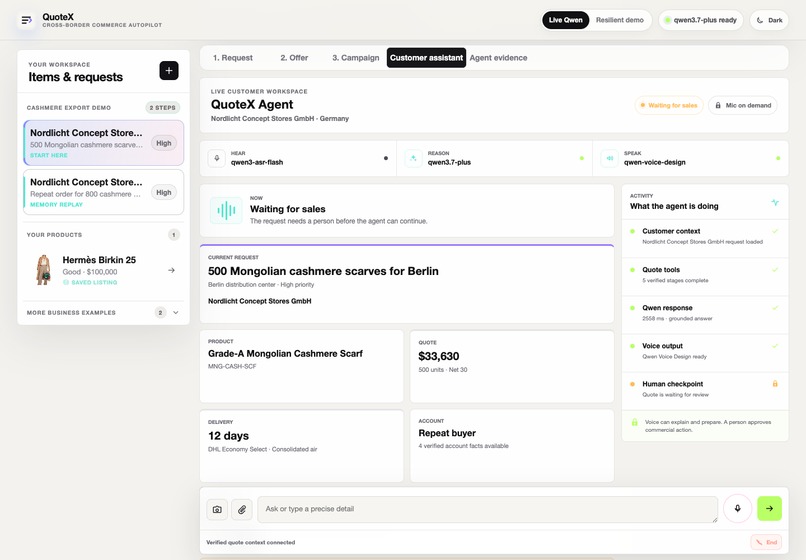Open the 1. Request tab
Viewport: 806px width, 560px height.
coord(233,58)
